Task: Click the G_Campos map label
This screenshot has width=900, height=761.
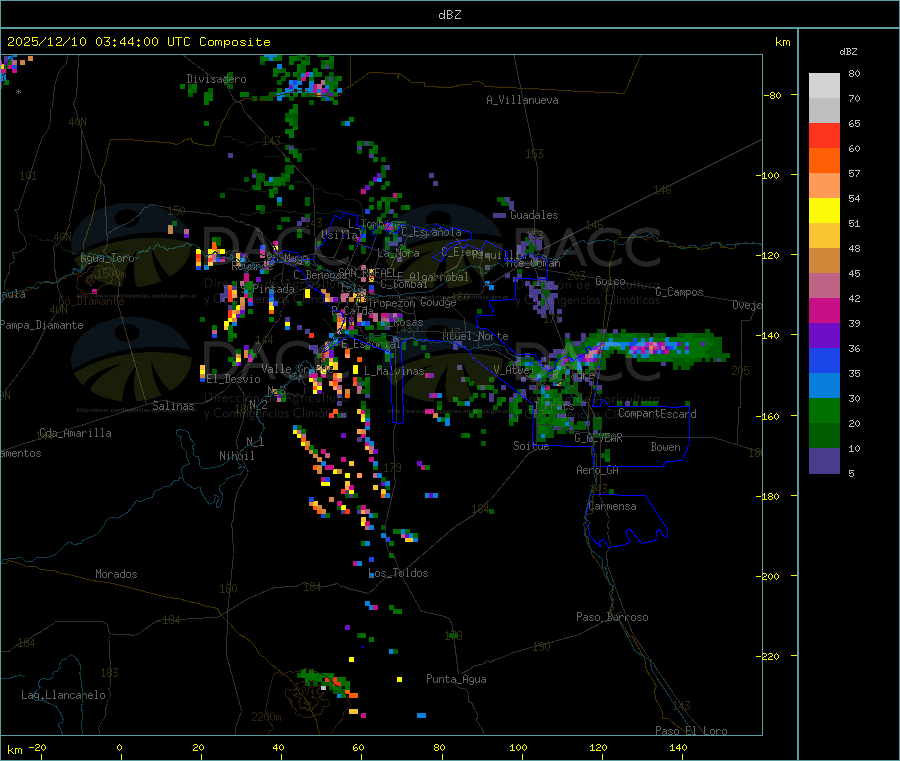Action: 680,292
